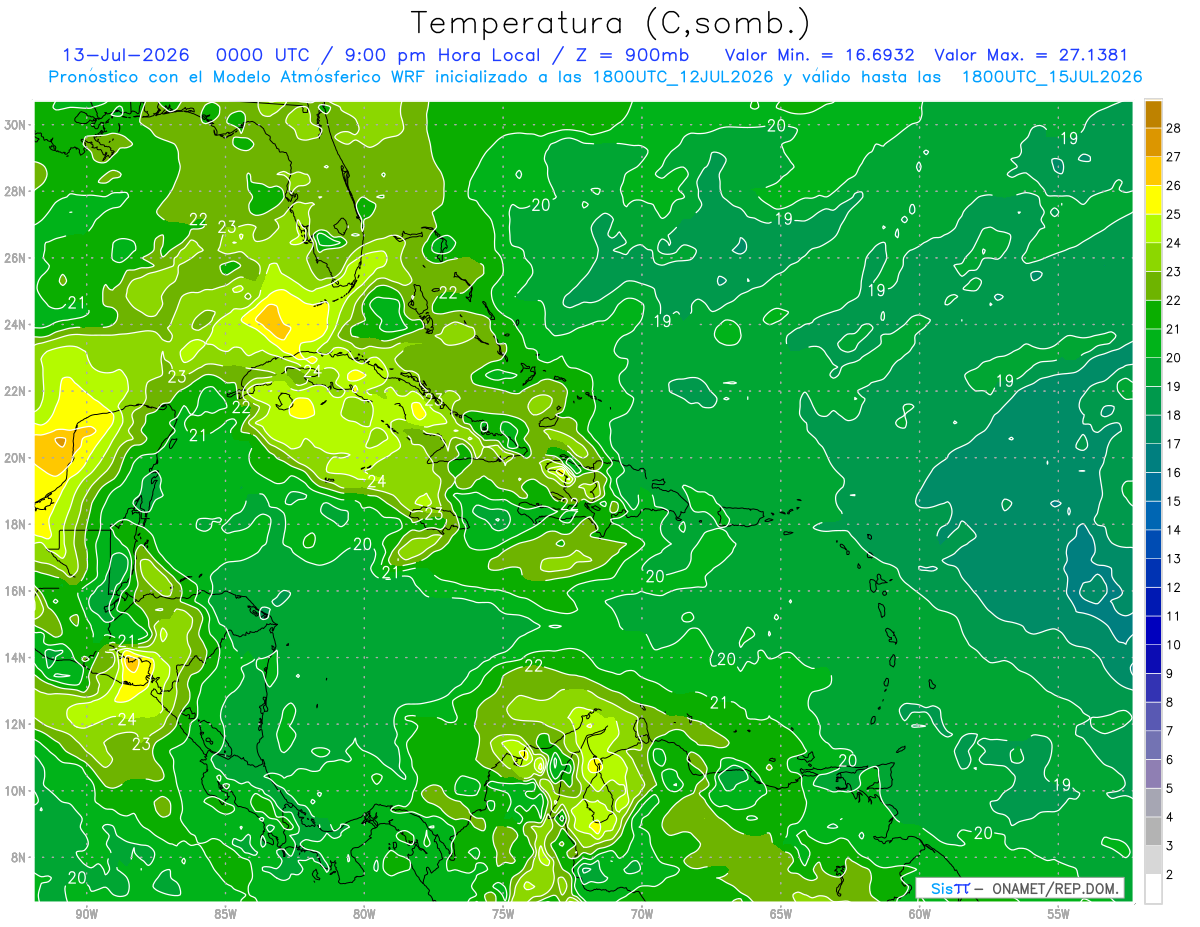The width and height of the screenshot is (1200, 927).
Task: Click the number 17 on the color scale
Action: (x=1174, y=444)
